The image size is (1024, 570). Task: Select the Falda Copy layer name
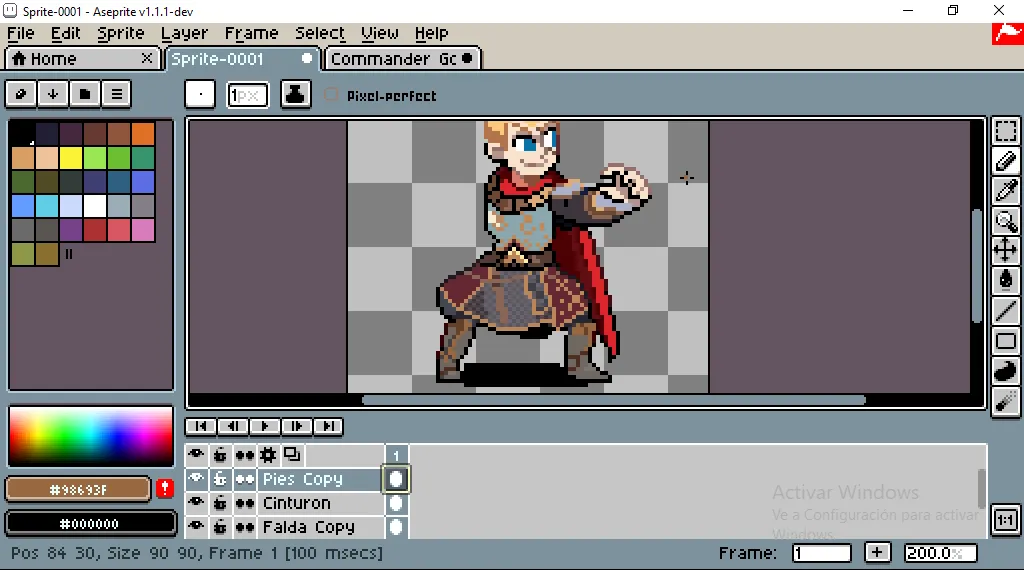[308, 526]
